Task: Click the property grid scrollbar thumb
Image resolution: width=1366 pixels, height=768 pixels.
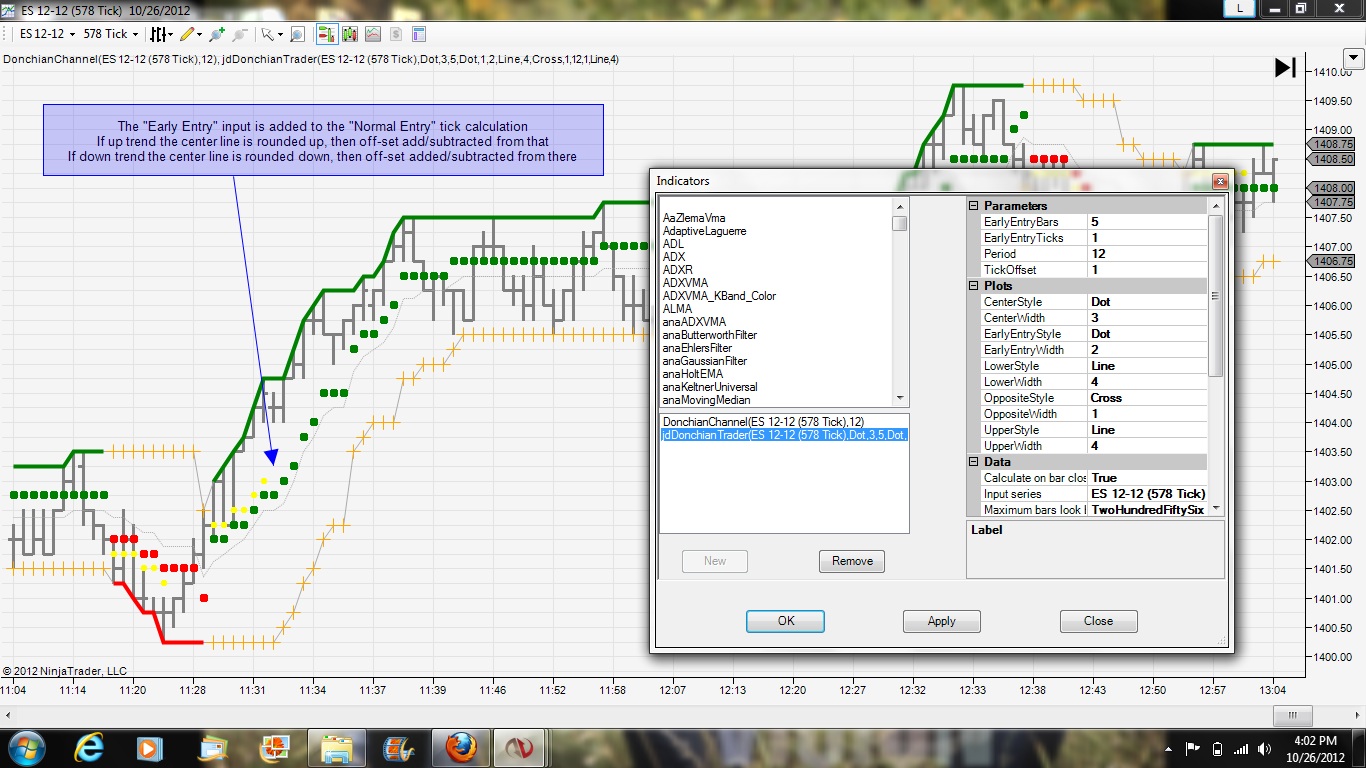Action: tap(1216, 296)
